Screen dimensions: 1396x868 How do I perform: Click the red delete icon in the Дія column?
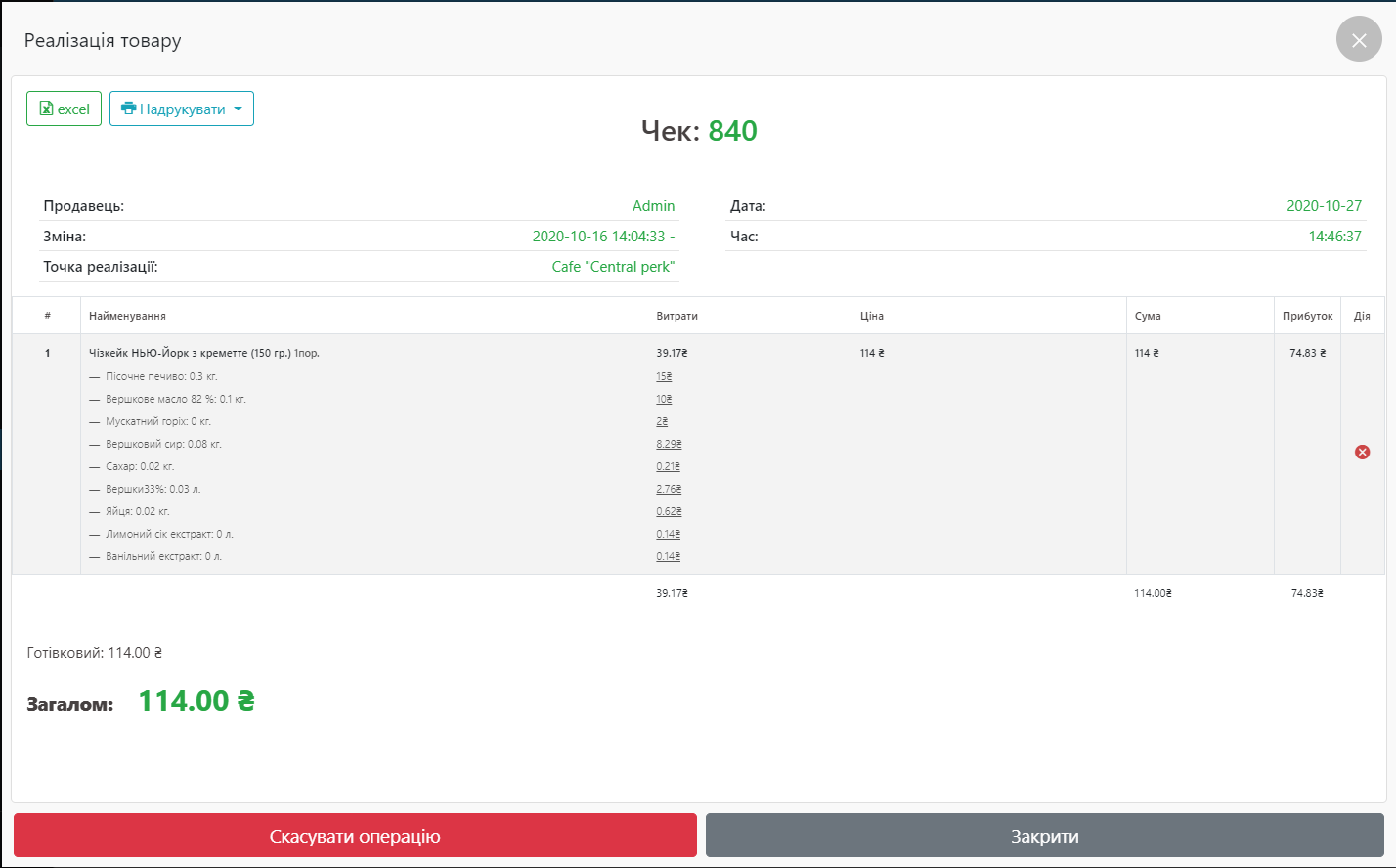tap(1362, 452)
